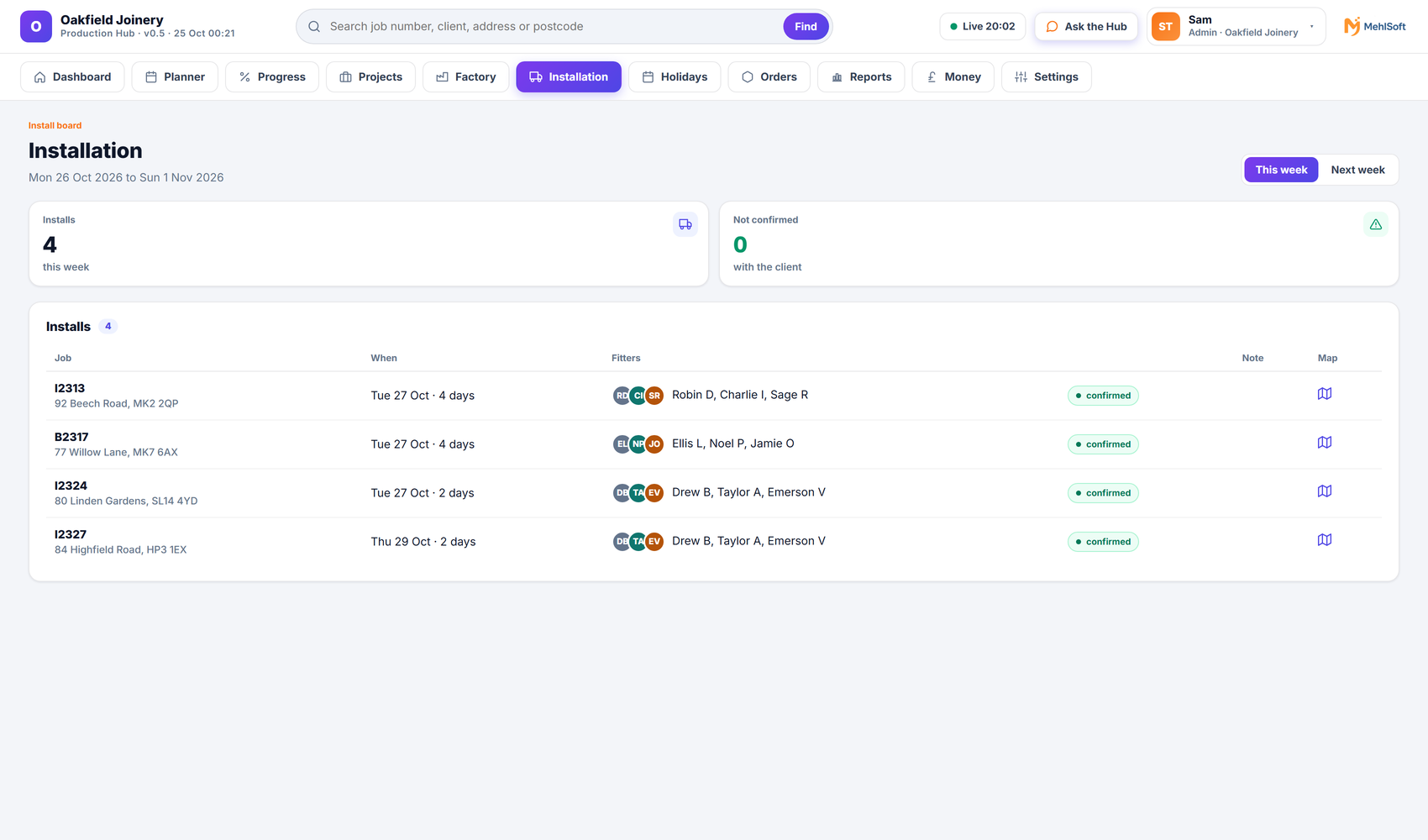The image size is (1428, 840).
Task: Click the warning triangle in Not confirmed card
Action: click(x=1376, y=224)
